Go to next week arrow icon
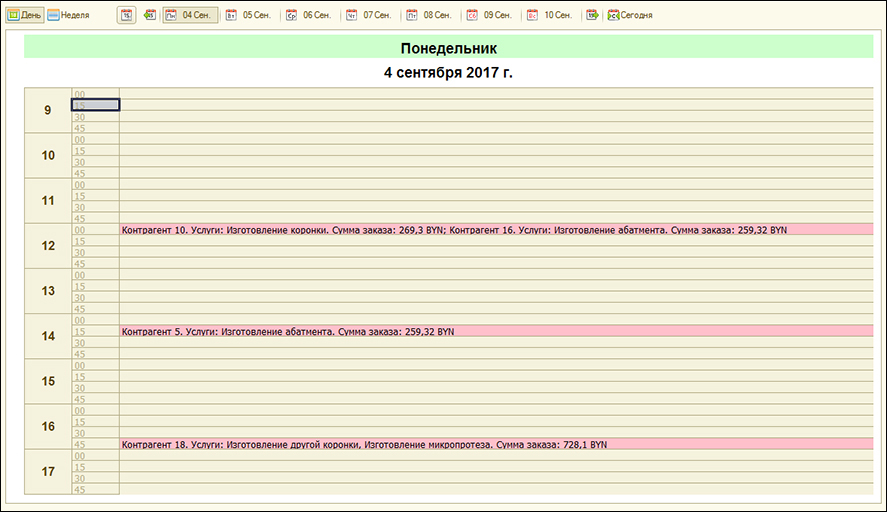 592,15
